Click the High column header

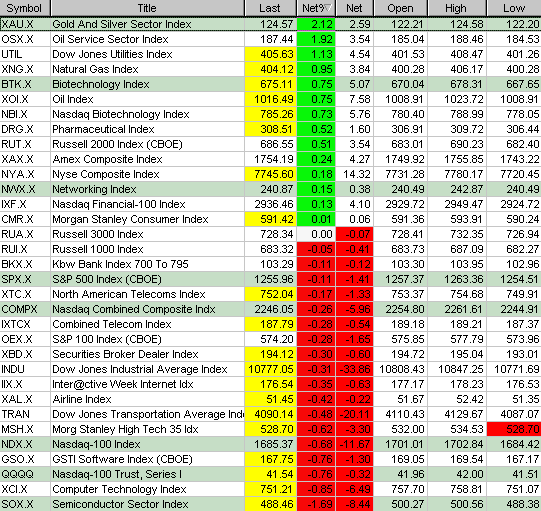456,8
